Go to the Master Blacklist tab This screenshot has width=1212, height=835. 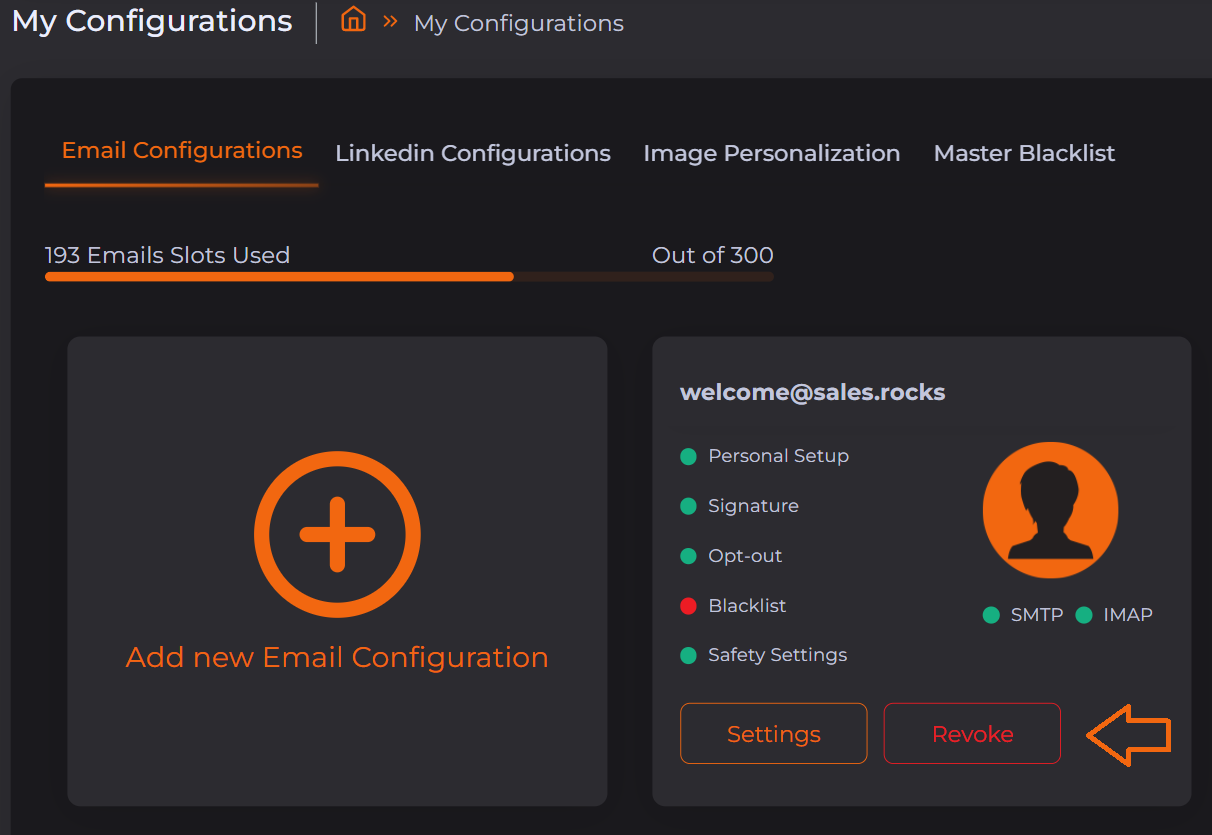pyautogui.click(x=1024, y=153)
